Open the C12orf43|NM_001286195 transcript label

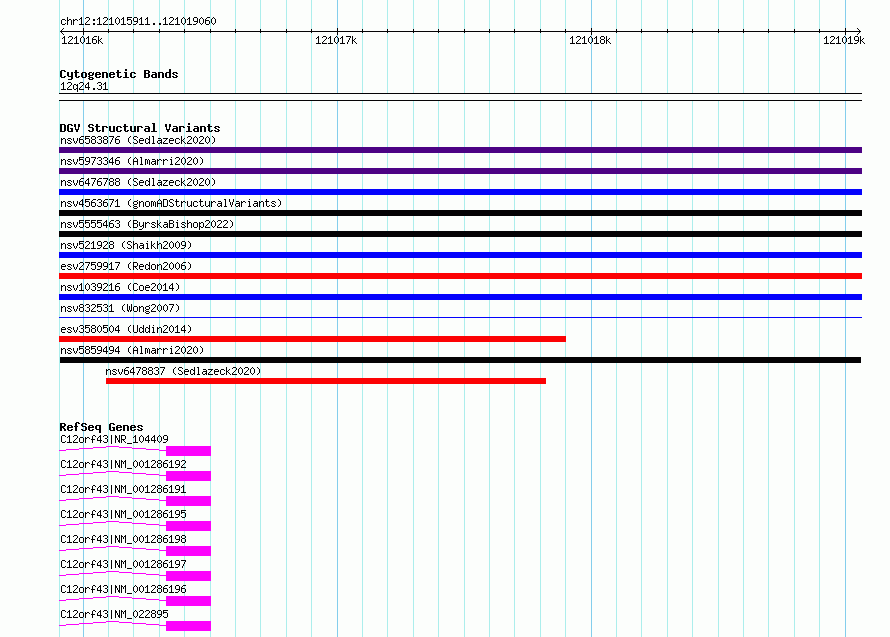click(123, 514)
